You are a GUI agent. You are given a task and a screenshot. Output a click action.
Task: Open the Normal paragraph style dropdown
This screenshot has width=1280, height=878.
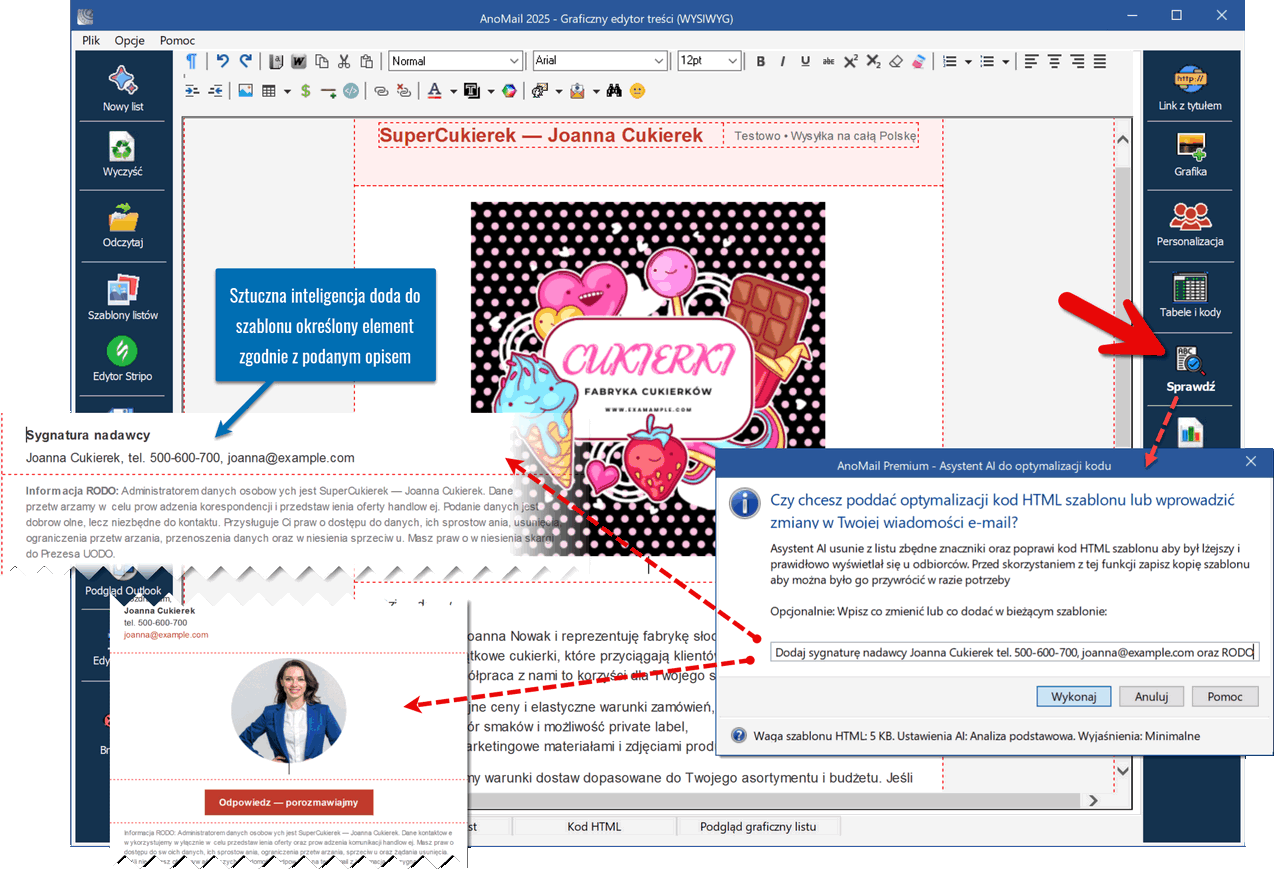pyautogui.click(x=456, y=61)
